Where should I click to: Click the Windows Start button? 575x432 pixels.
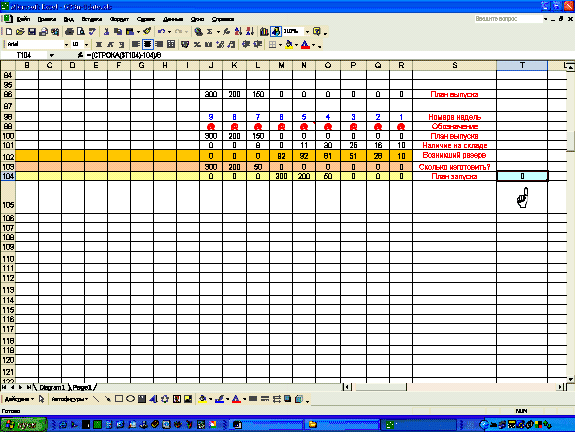(x=24, y=425)
